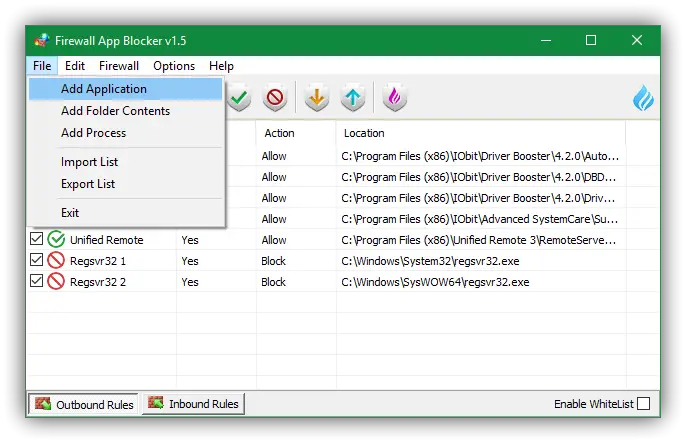
Task: Switch to the Outbound Rules tab
Action: click(x=84, y=404)
